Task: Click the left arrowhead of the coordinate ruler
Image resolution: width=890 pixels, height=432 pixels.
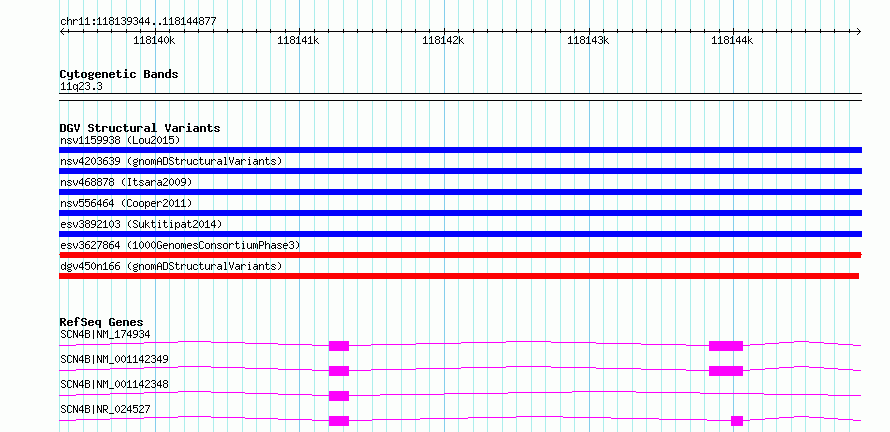Action: click(62, 31)
